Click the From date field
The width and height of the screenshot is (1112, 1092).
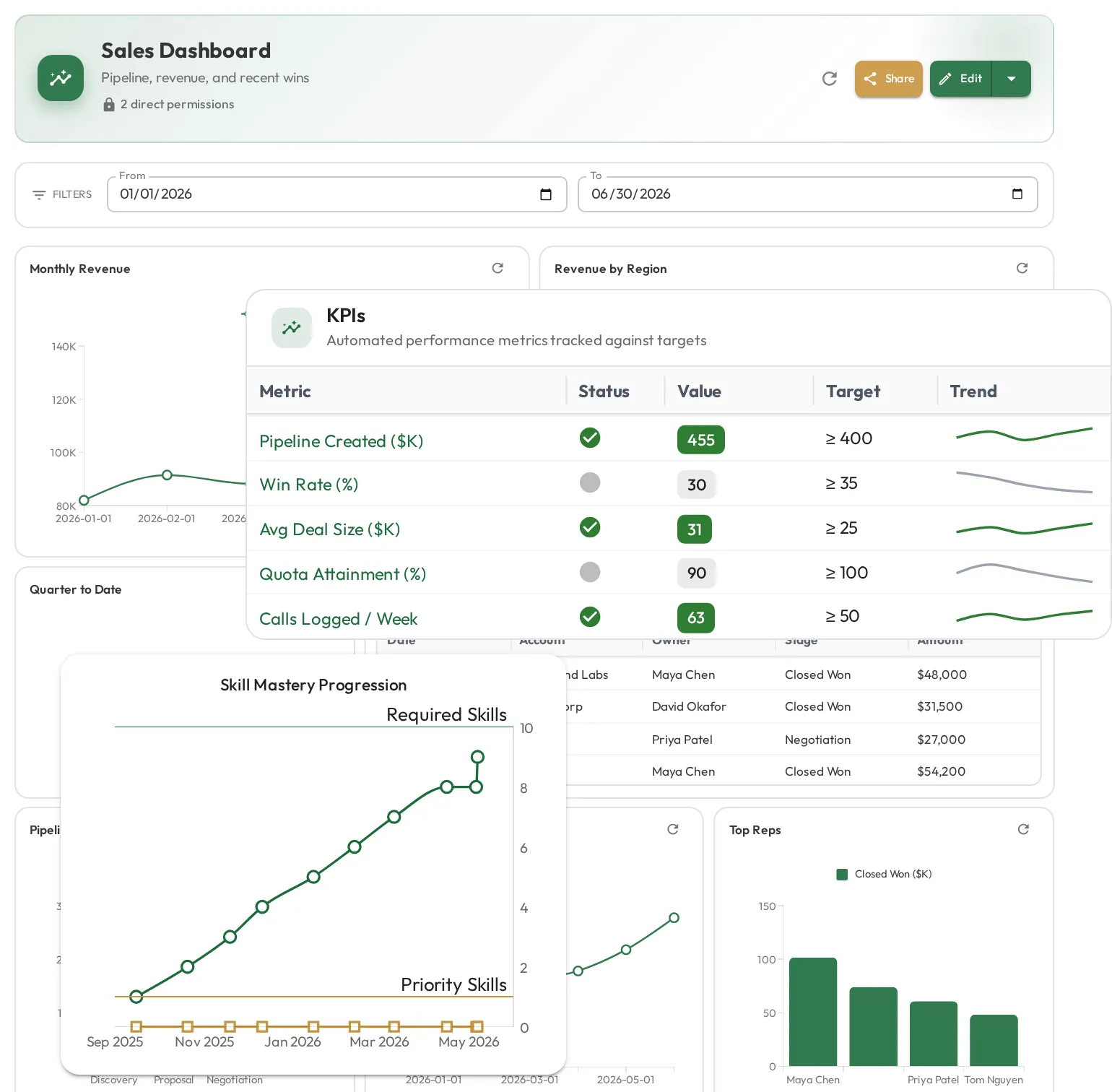tap(337, 194)
